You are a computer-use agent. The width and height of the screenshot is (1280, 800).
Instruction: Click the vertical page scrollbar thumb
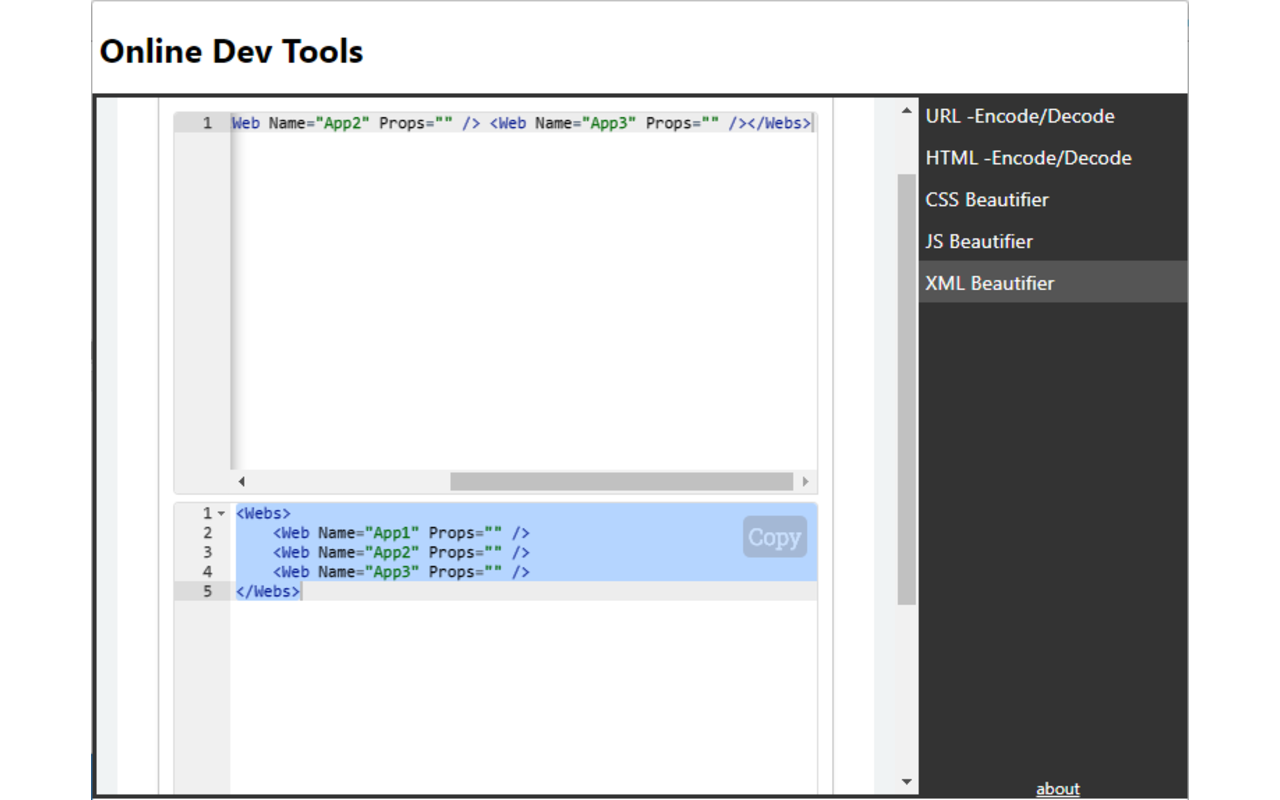(x=907, y=390)
